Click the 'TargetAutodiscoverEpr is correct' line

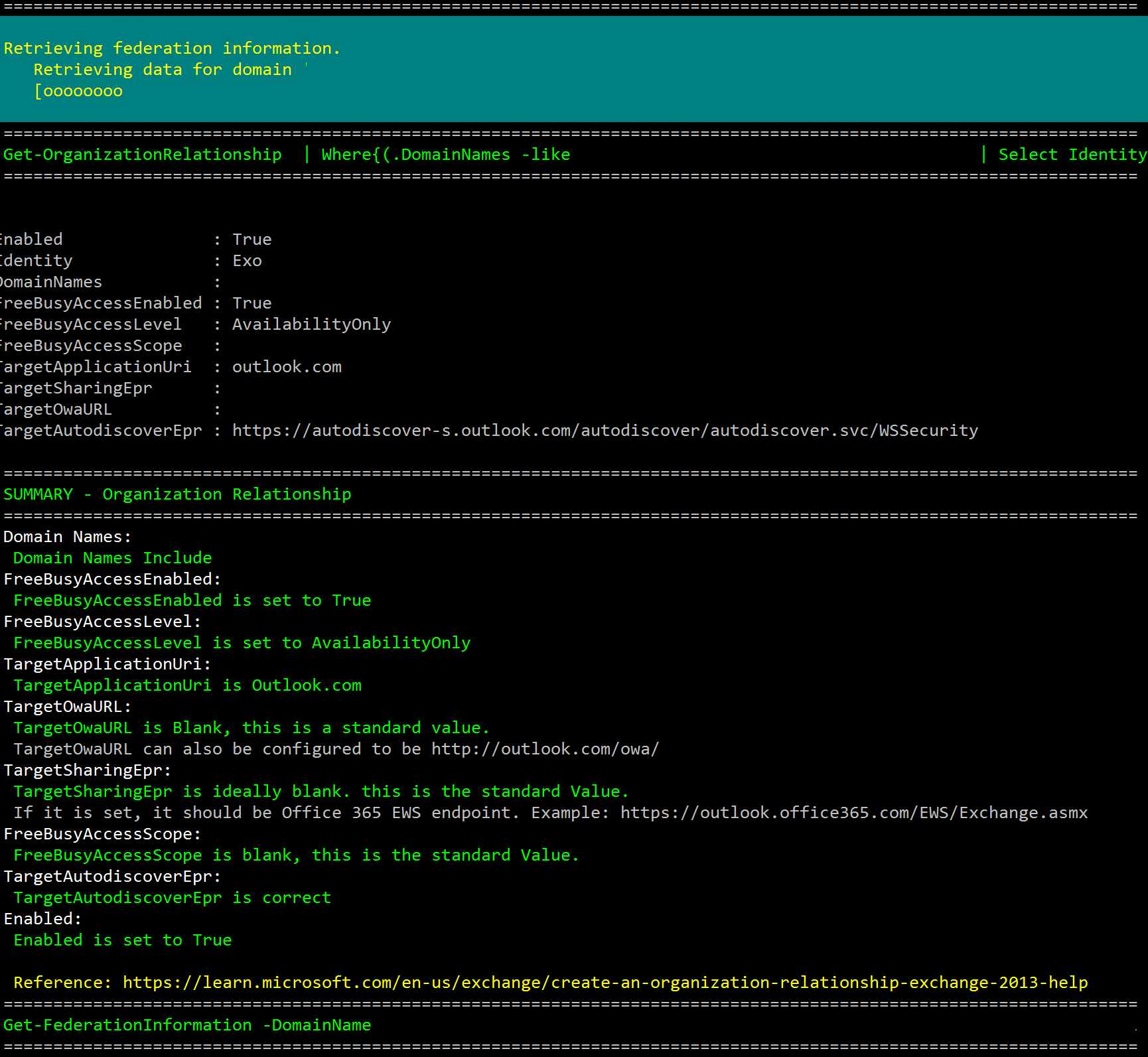[x=172, y=898]
